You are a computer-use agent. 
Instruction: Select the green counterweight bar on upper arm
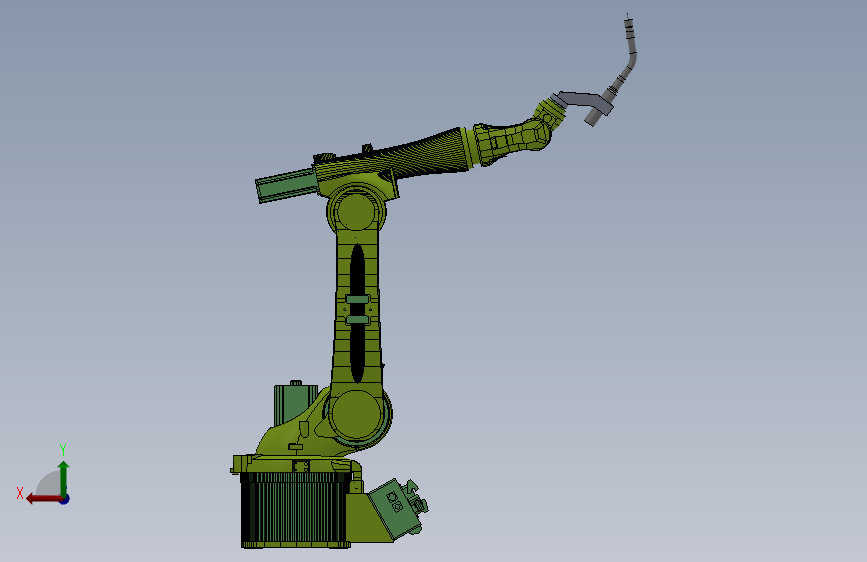286,185
